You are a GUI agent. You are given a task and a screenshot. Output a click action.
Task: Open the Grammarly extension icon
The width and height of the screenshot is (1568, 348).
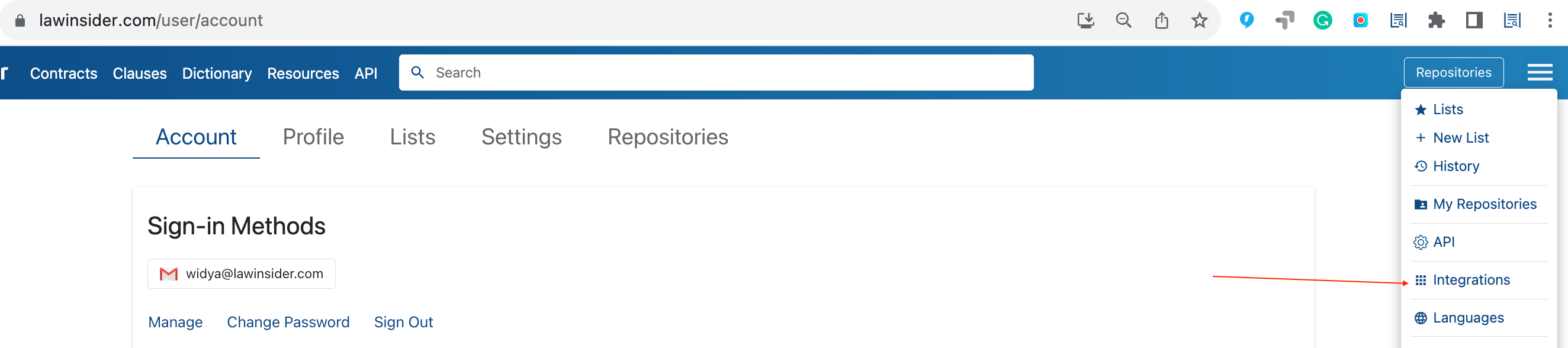click(x=1322, y=21)
